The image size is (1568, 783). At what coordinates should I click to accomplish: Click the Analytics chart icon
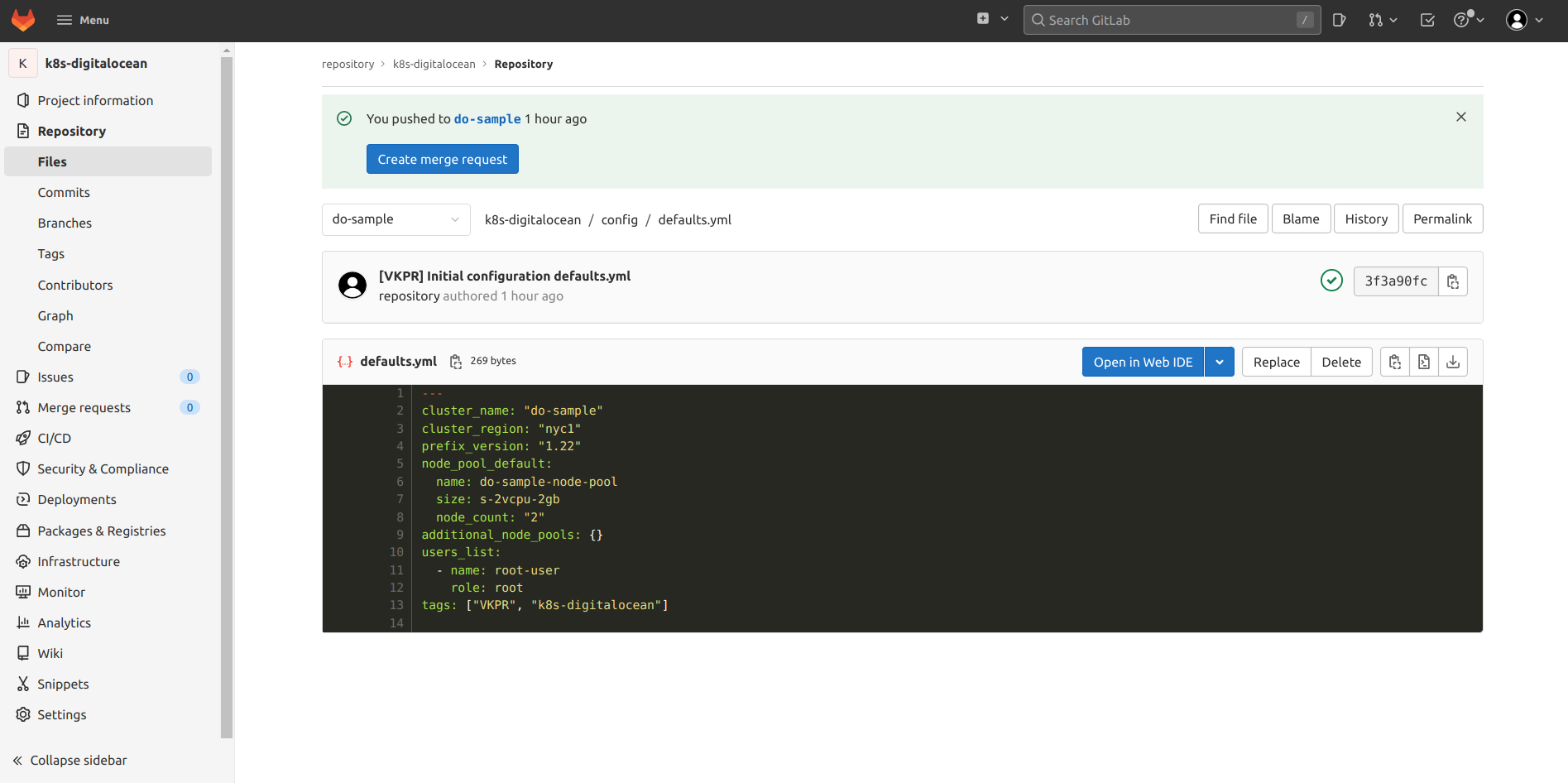[x=23, y=622]
